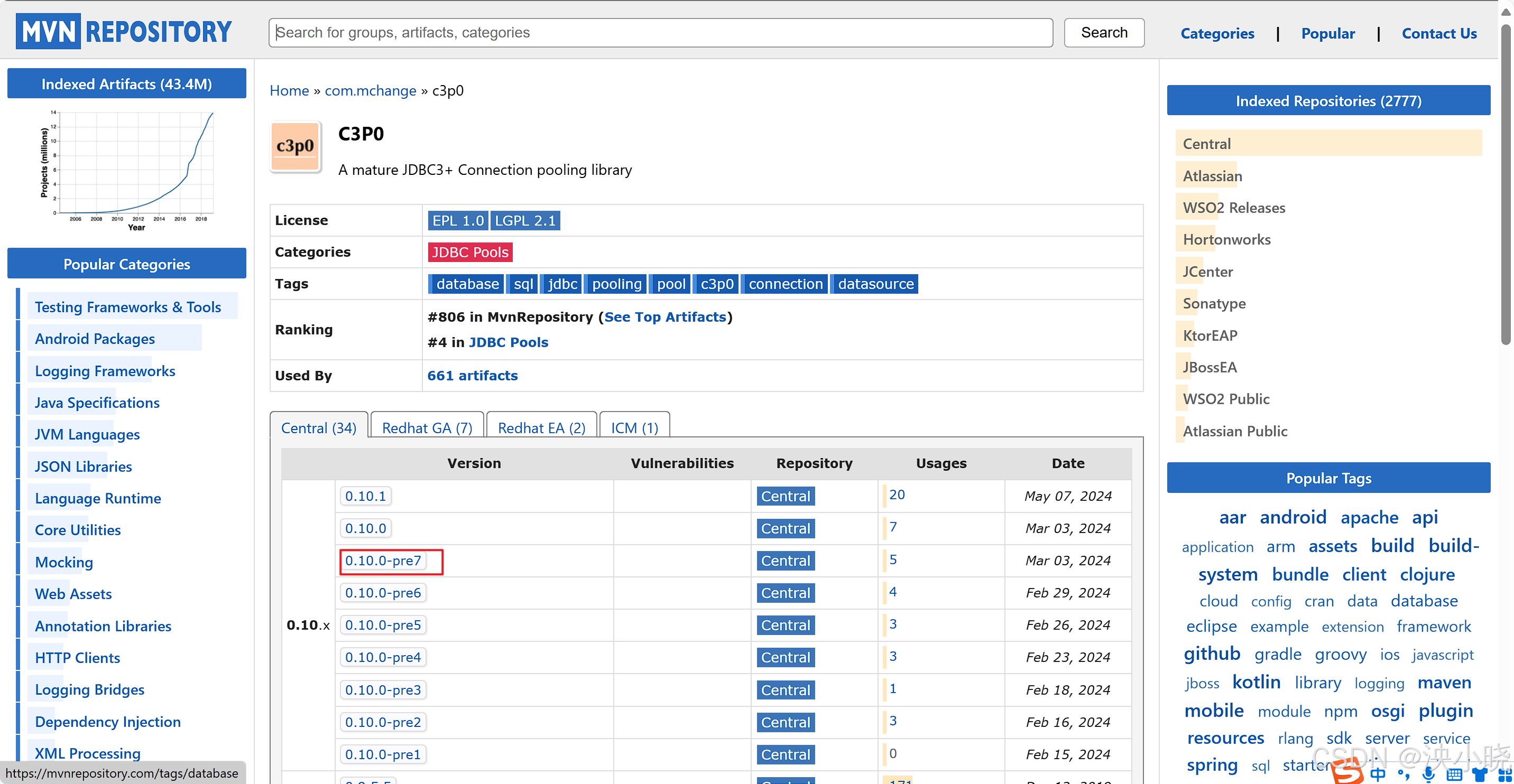Select the Redhat EA (2) tab

tap(541, 427)
